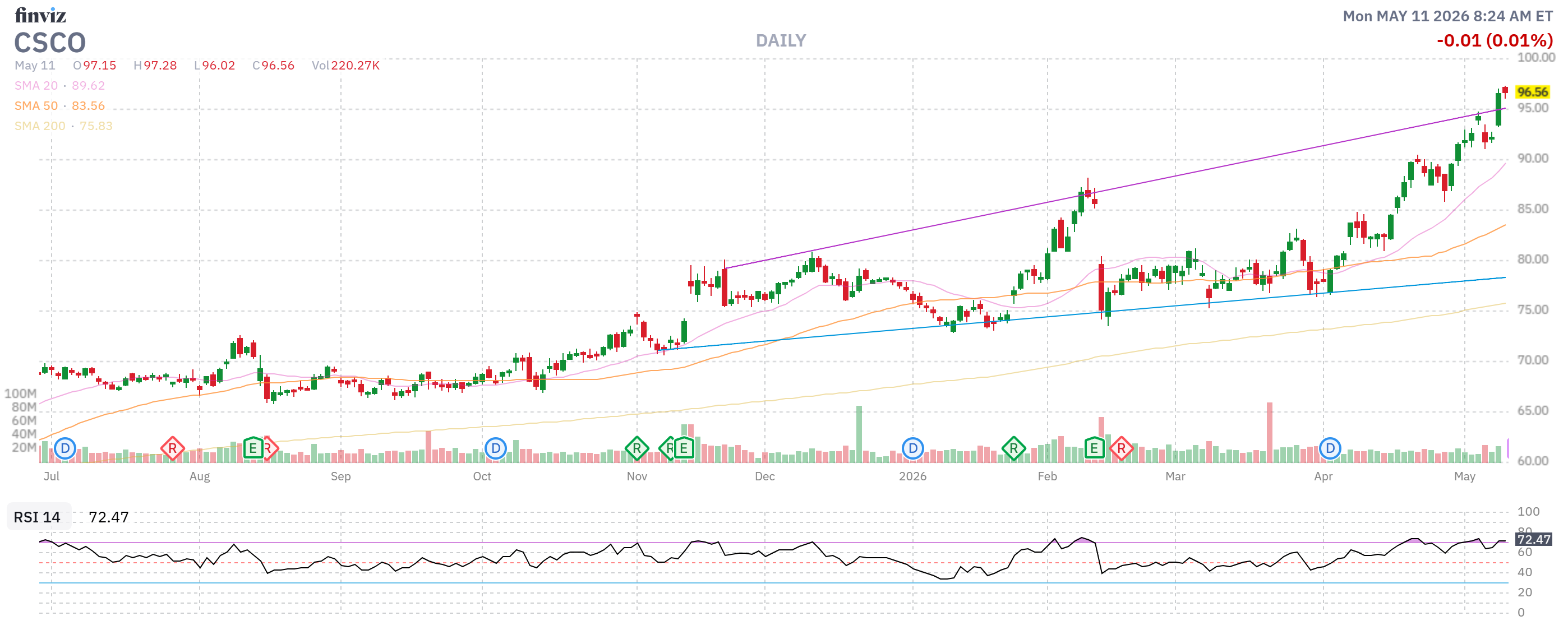The height and width of the screenshot is (630, 1568).
Task: Click the Aug month label on the time axis
Action: (200, 477)
